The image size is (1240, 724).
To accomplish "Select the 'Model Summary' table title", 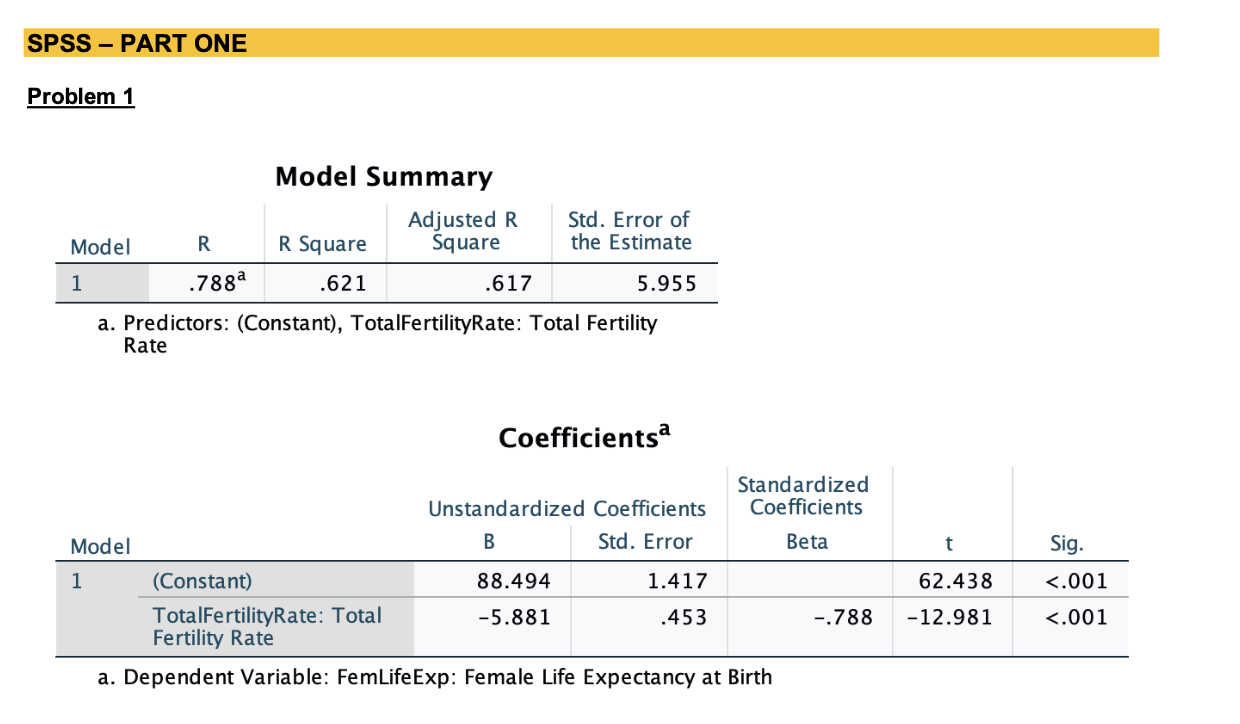I will [384, 177].
